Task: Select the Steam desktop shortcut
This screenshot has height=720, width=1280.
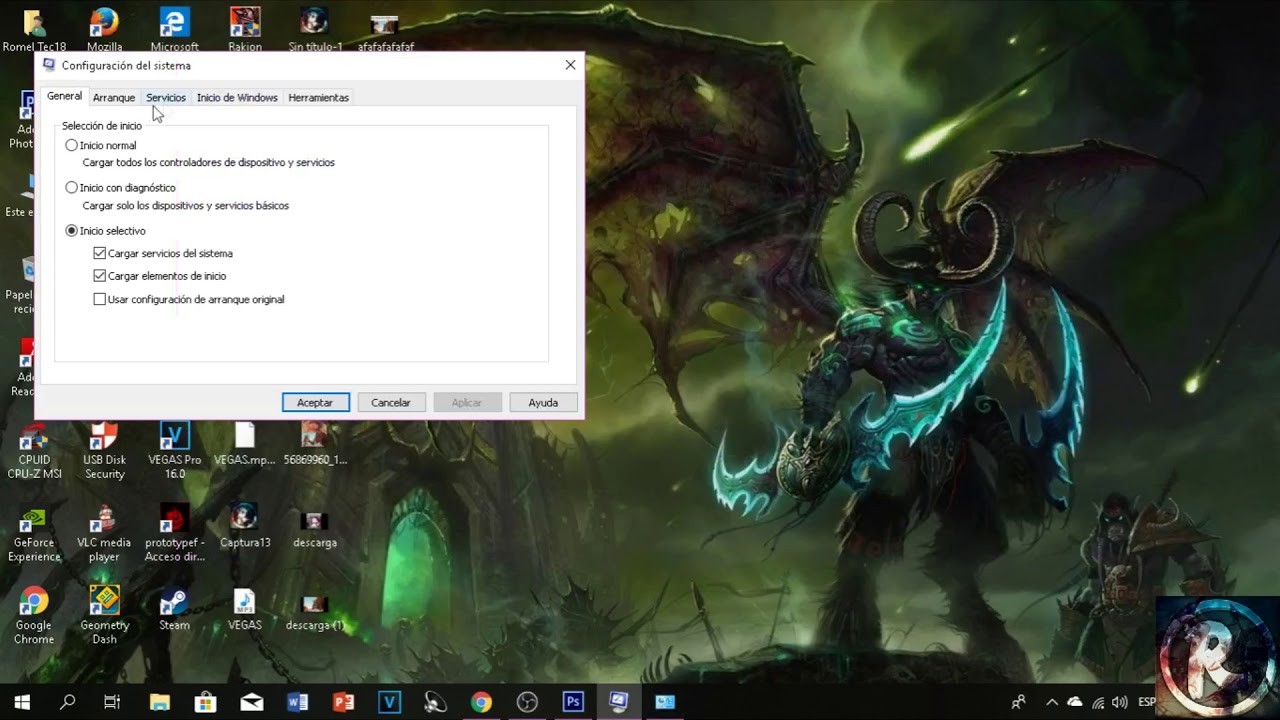Action: coord(174,609)
